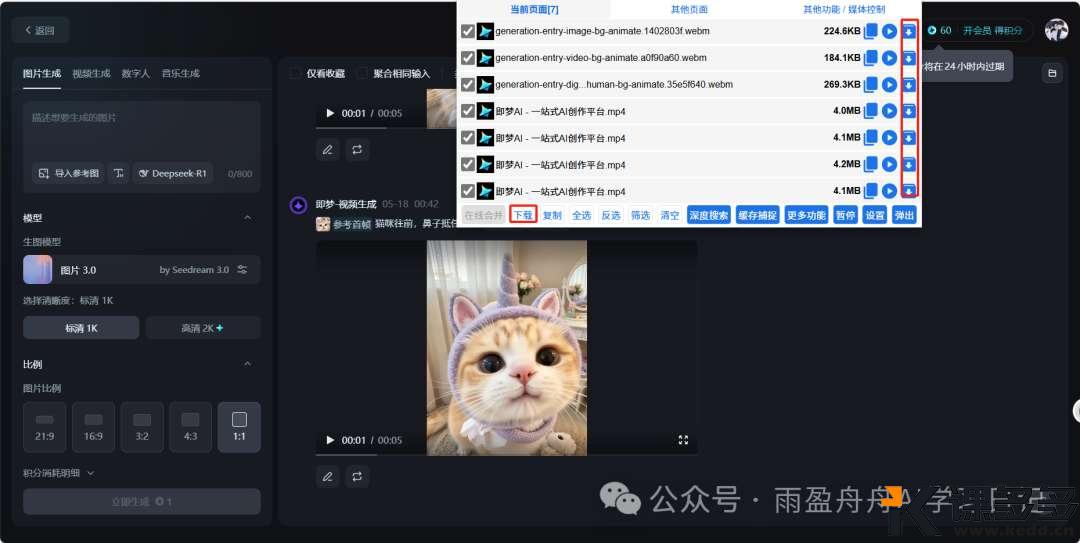Switch to the 视频生成 tab

click(x=91, y=73)
